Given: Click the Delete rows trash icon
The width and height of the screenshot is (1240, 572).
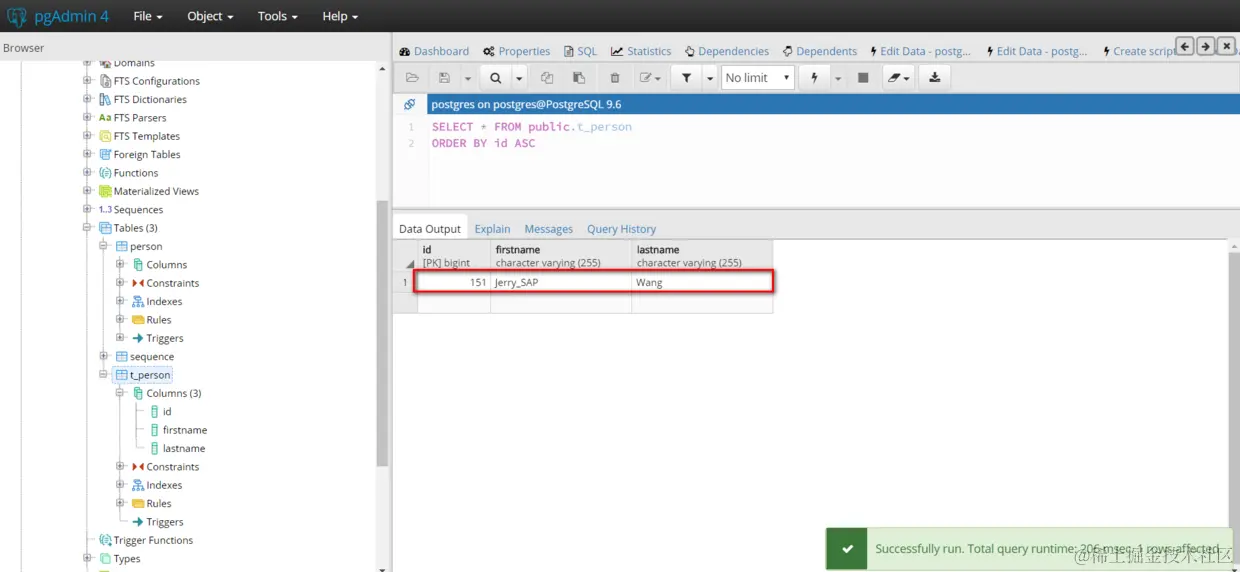Looking at the screenshot, I should 615,78.
